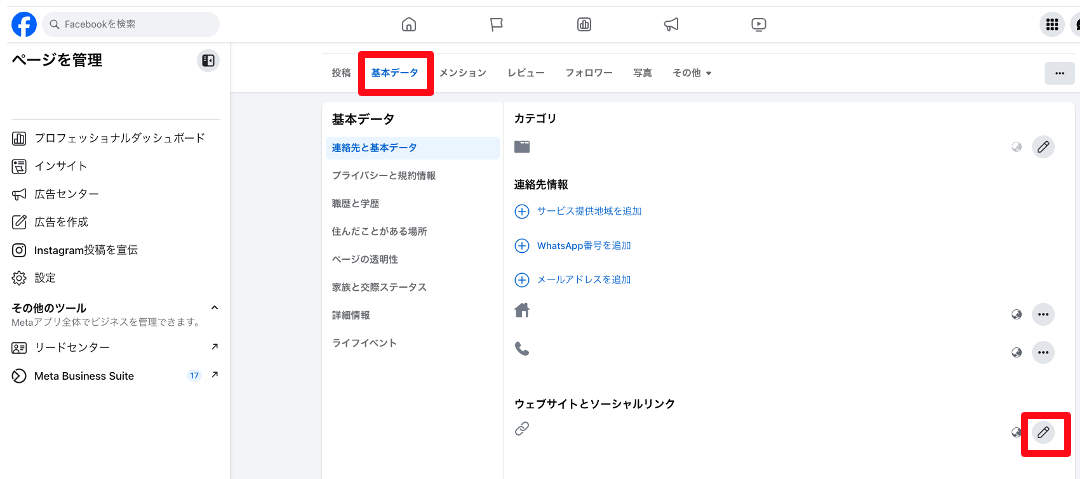Open Meta Business Suite link
The image size is (1080, 479).
[116, 376]
